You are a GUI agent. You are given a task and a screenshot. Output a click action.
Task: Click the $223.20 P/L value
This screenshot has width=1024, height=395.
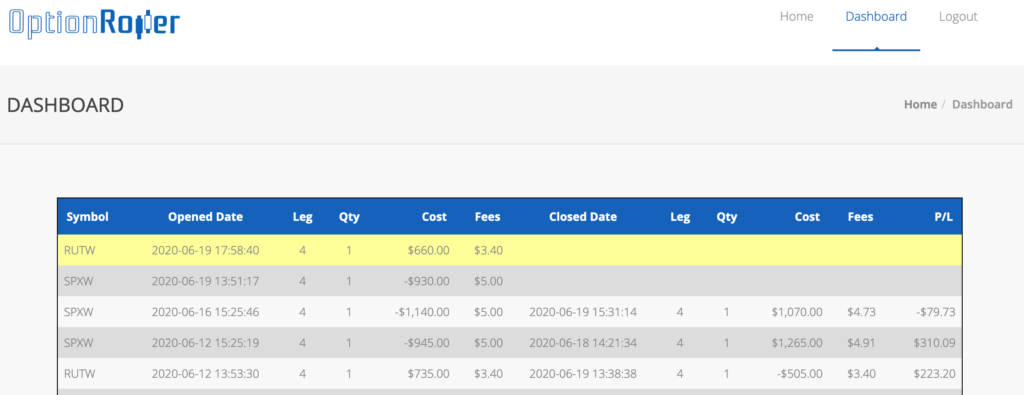coord(936,374)
